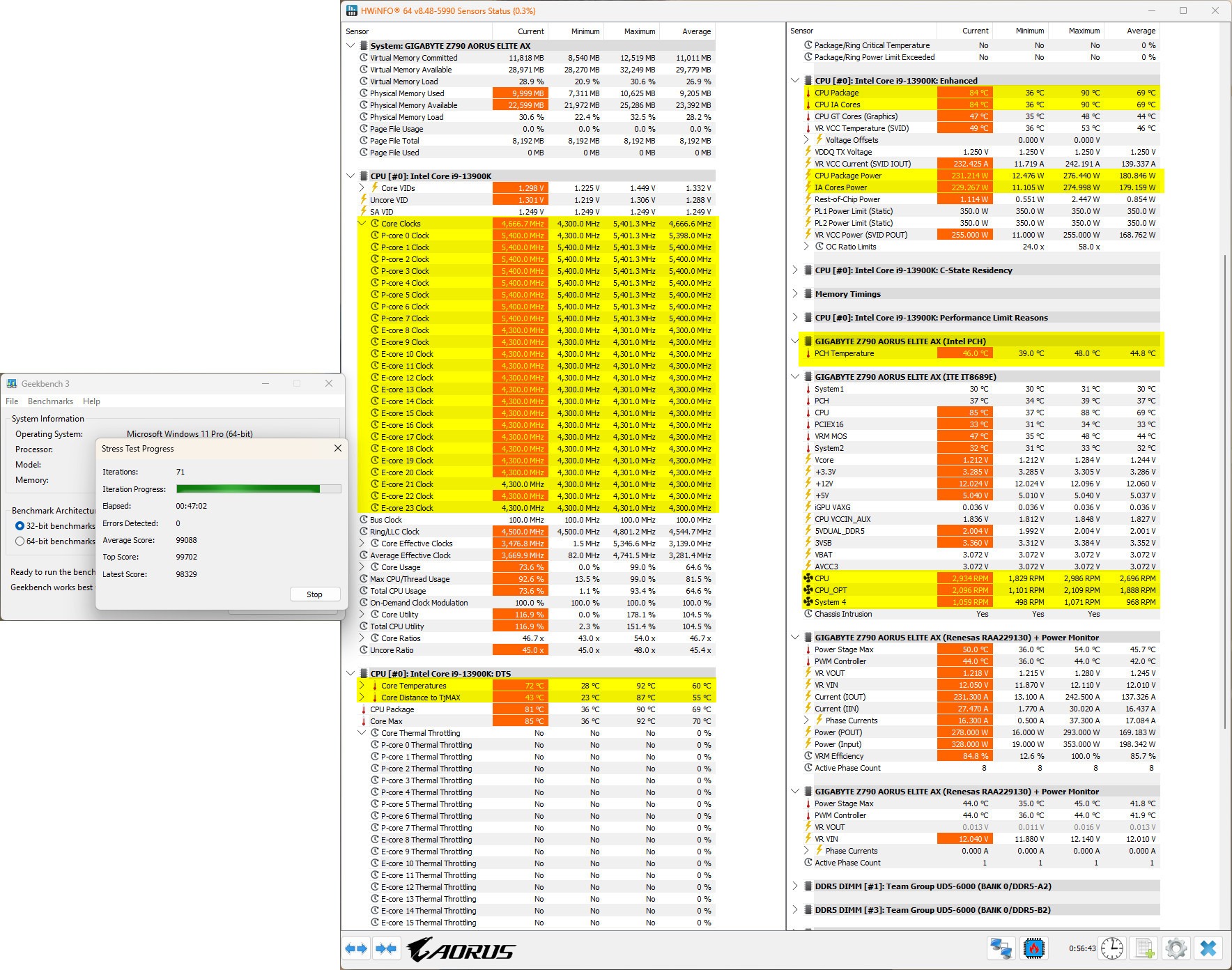Start logging with the document-plus icon
This screenshot has height=970, width=1232.
click(x=1145, y=948)
